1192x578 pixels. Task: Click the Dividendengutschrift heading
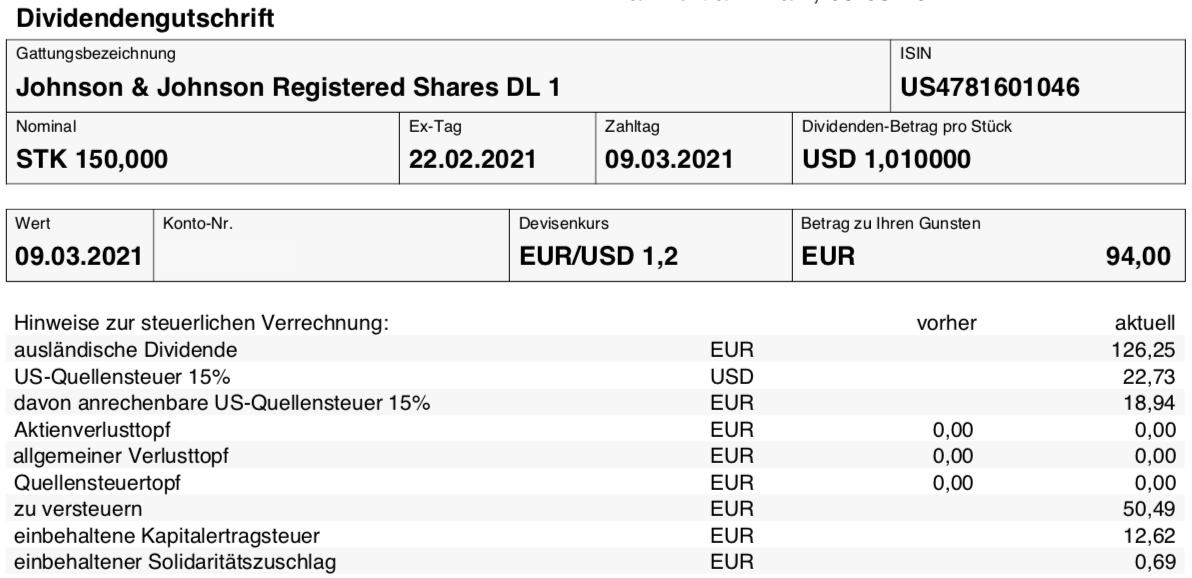coord(144,18)
